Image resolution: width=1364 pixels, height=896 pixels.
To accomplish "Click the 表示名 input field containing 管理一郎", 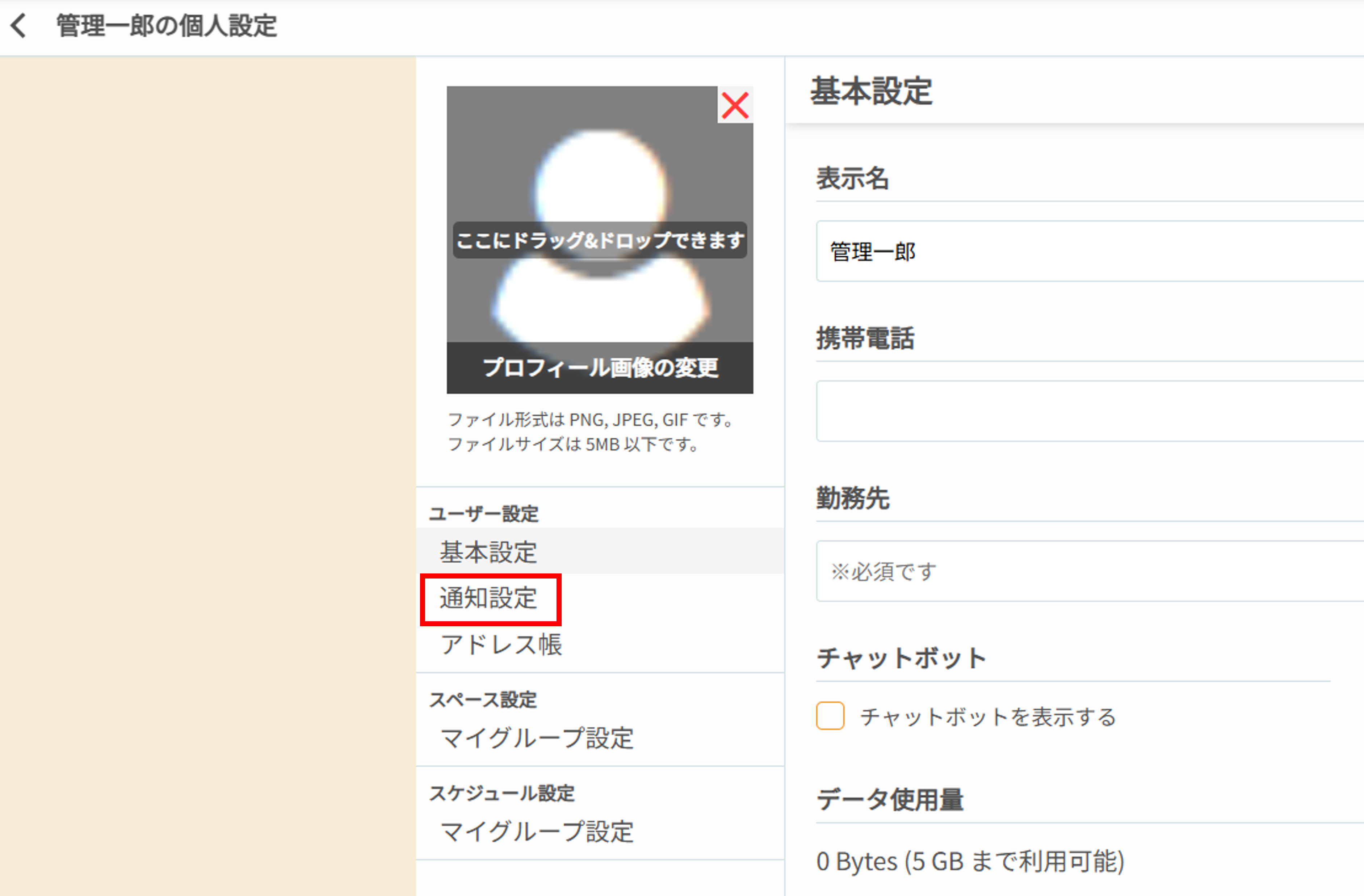I will [x=1090, y=251].
